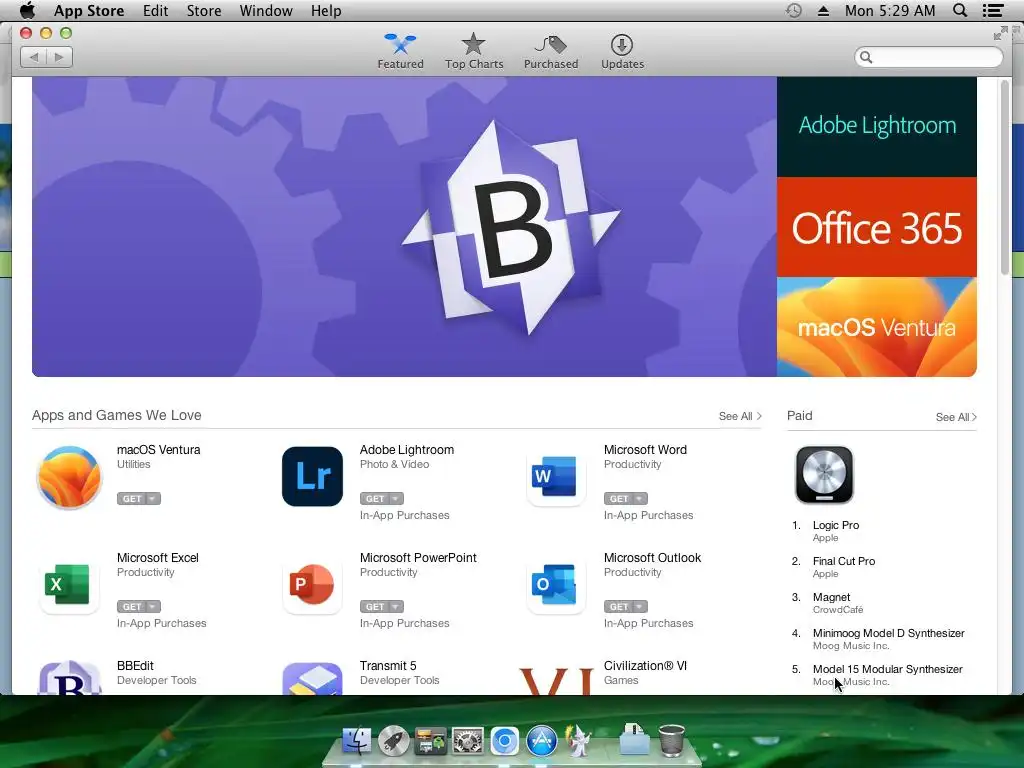This screenshot has width=1024, height=768.
Task: Click the Time Machine menu bar icon
Action: click(x=793, y=10)
